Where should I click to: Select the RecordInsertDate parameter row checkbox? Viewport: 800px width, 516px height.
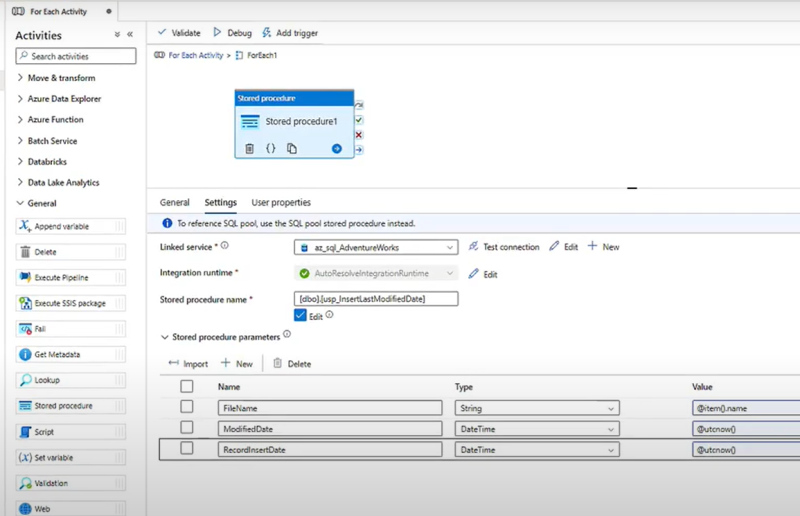click(187, 449)
